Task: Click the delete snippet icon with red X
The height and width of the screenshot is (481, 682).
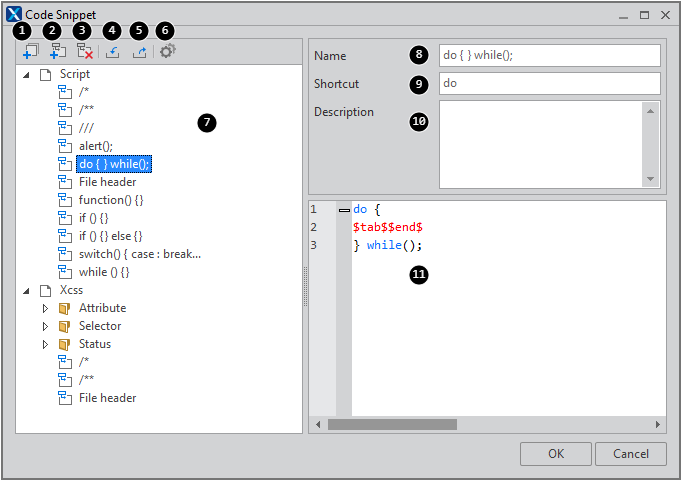Action: tap(85, 51)
